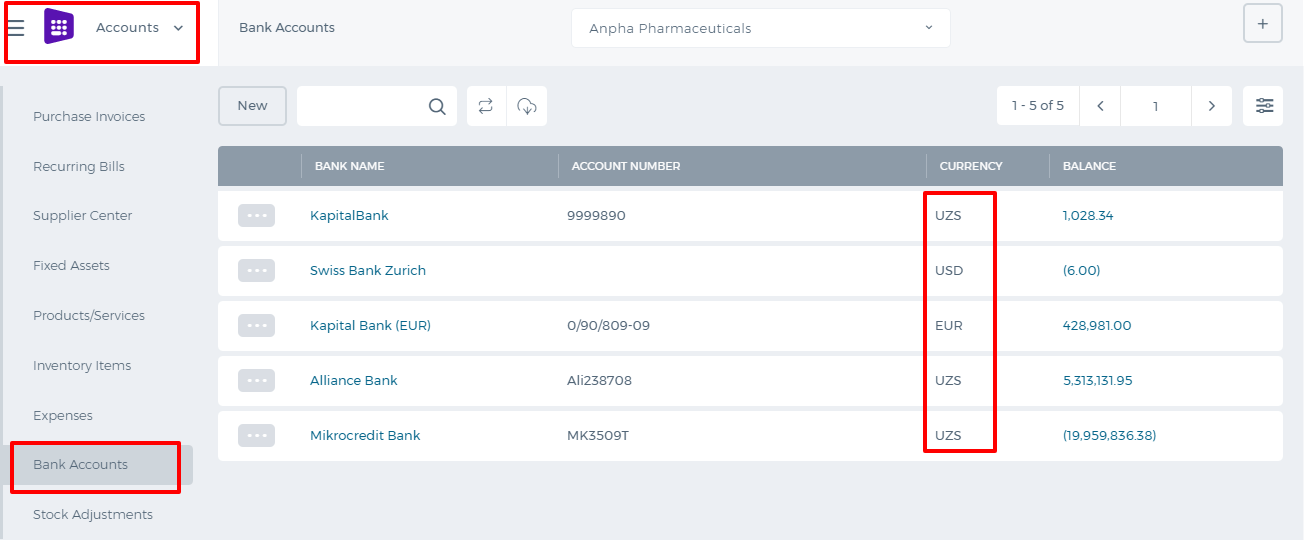Click the refresh arrows icon
The width and height of the screenshot is (1304, 540).
[x=486, y=106]
